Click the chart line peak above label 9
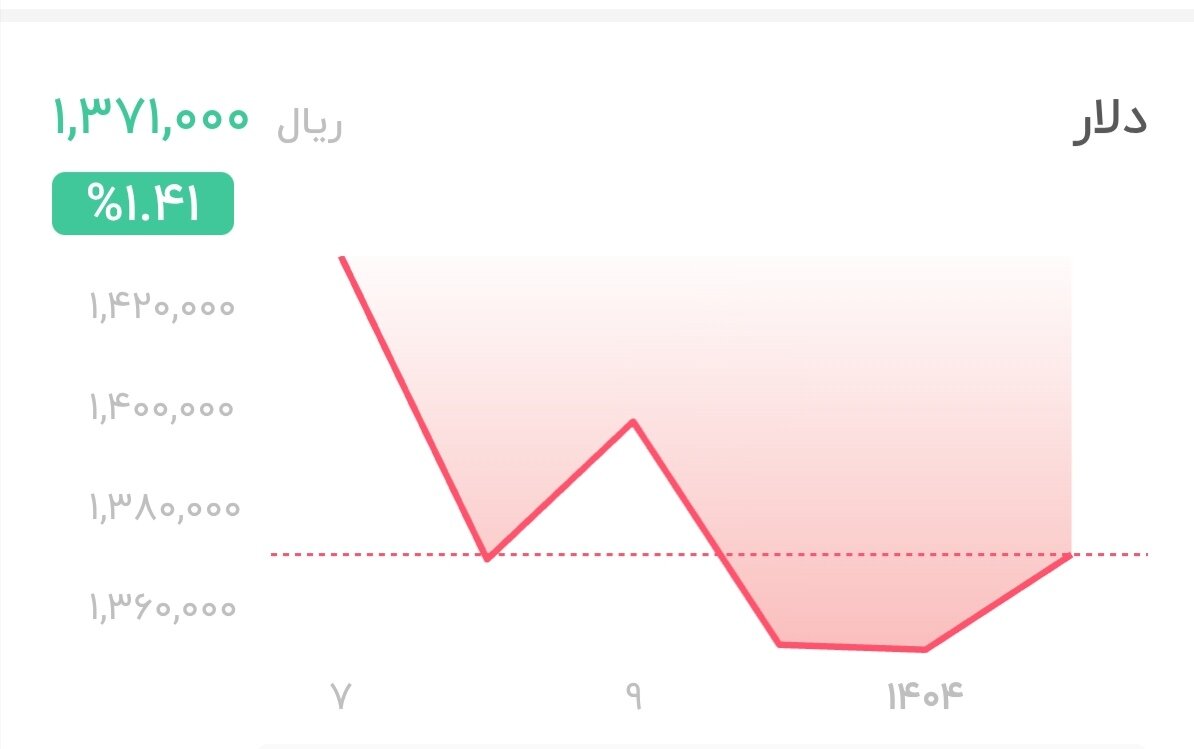Screen dimensions: 1194x749 [633, 421]
